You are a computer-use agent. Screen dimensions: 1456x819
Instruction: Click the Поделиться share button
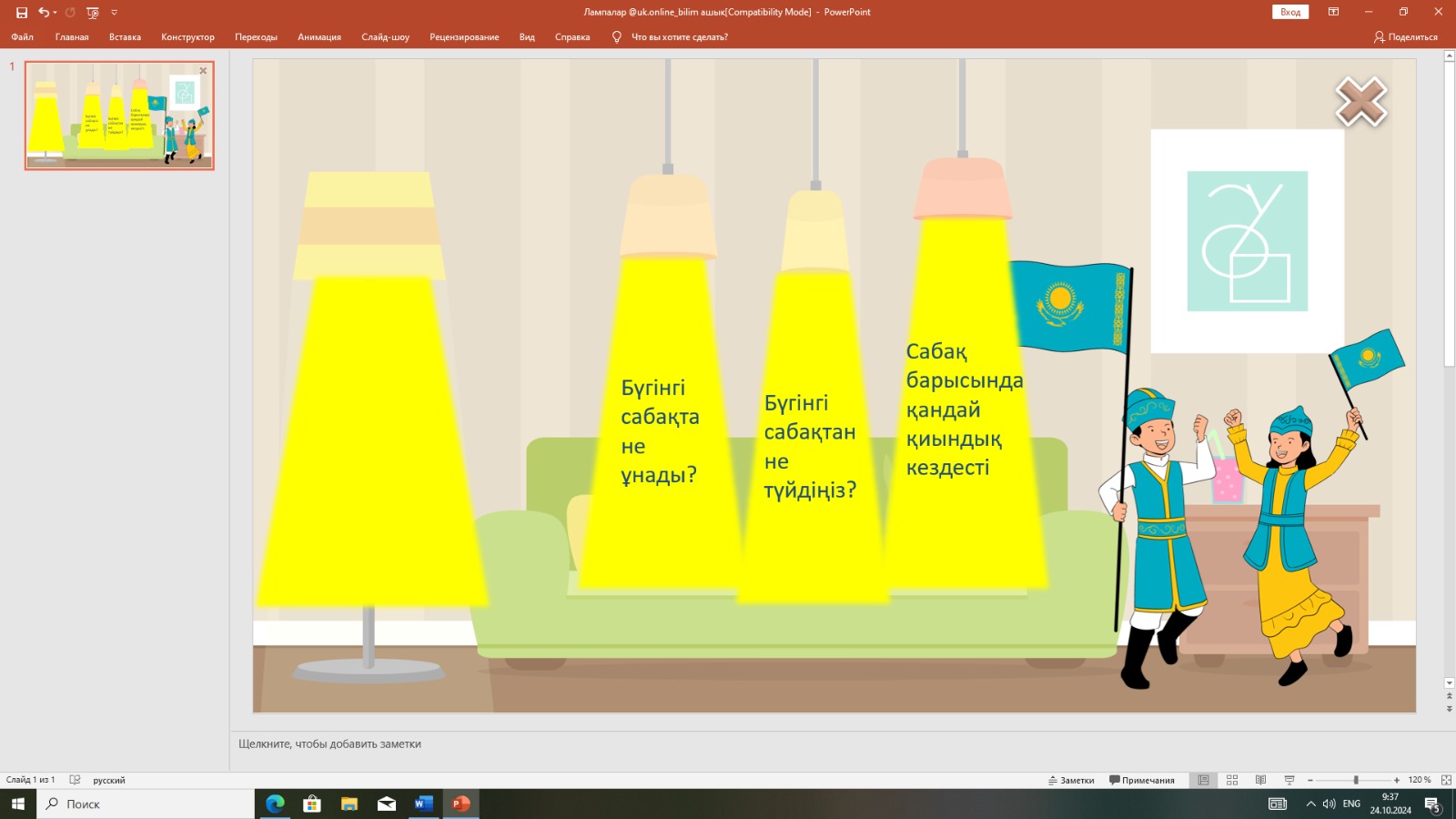[x=1406, y=37]
